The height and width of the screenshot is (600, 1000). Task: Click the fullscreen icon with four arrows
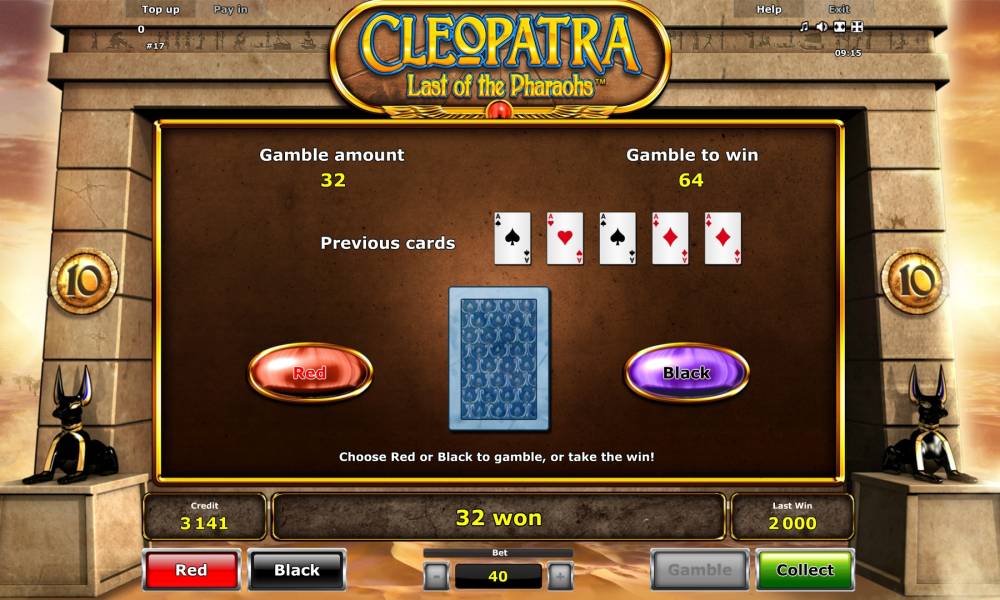point(857,27)
